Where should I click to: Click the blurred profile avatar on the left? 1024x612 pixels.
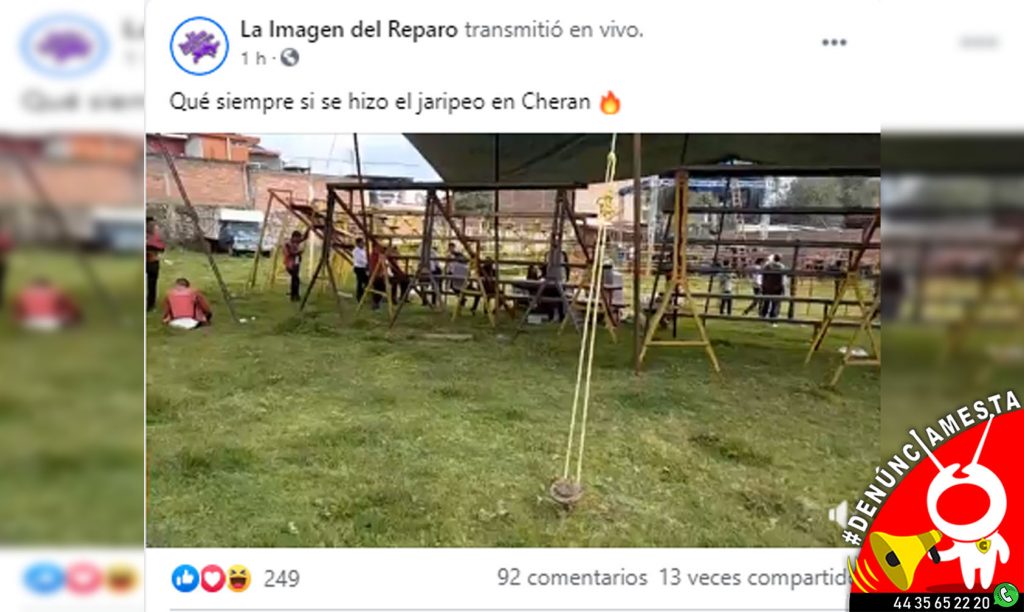[65, 46]
